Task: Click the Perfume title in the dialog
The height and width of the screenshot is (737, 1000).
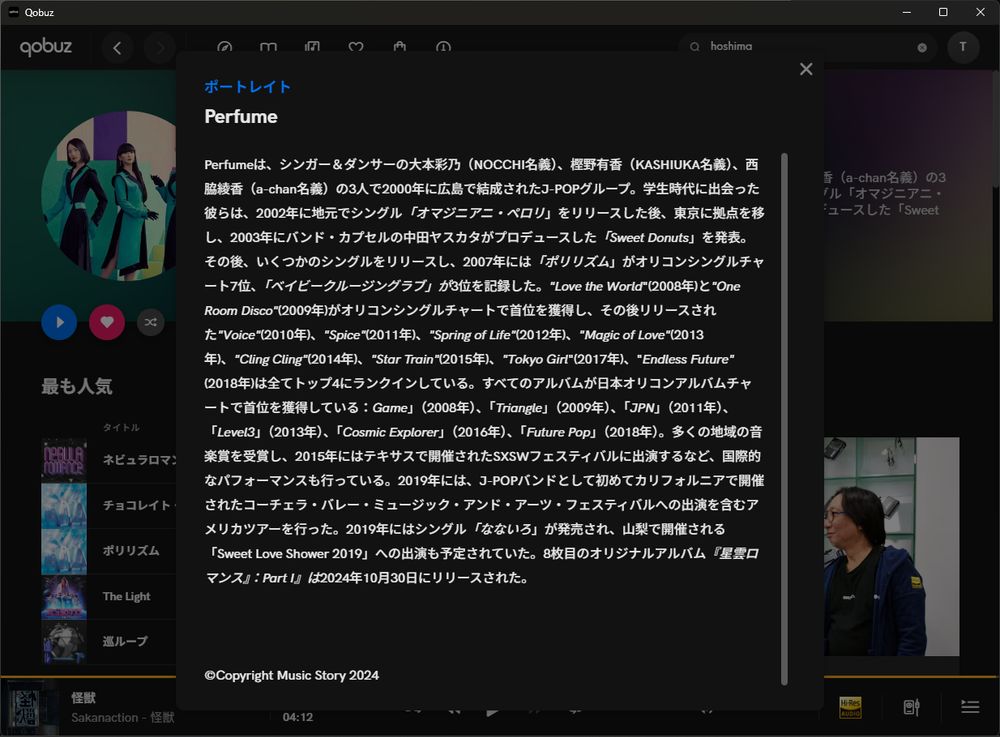Action: pos(241,117)
